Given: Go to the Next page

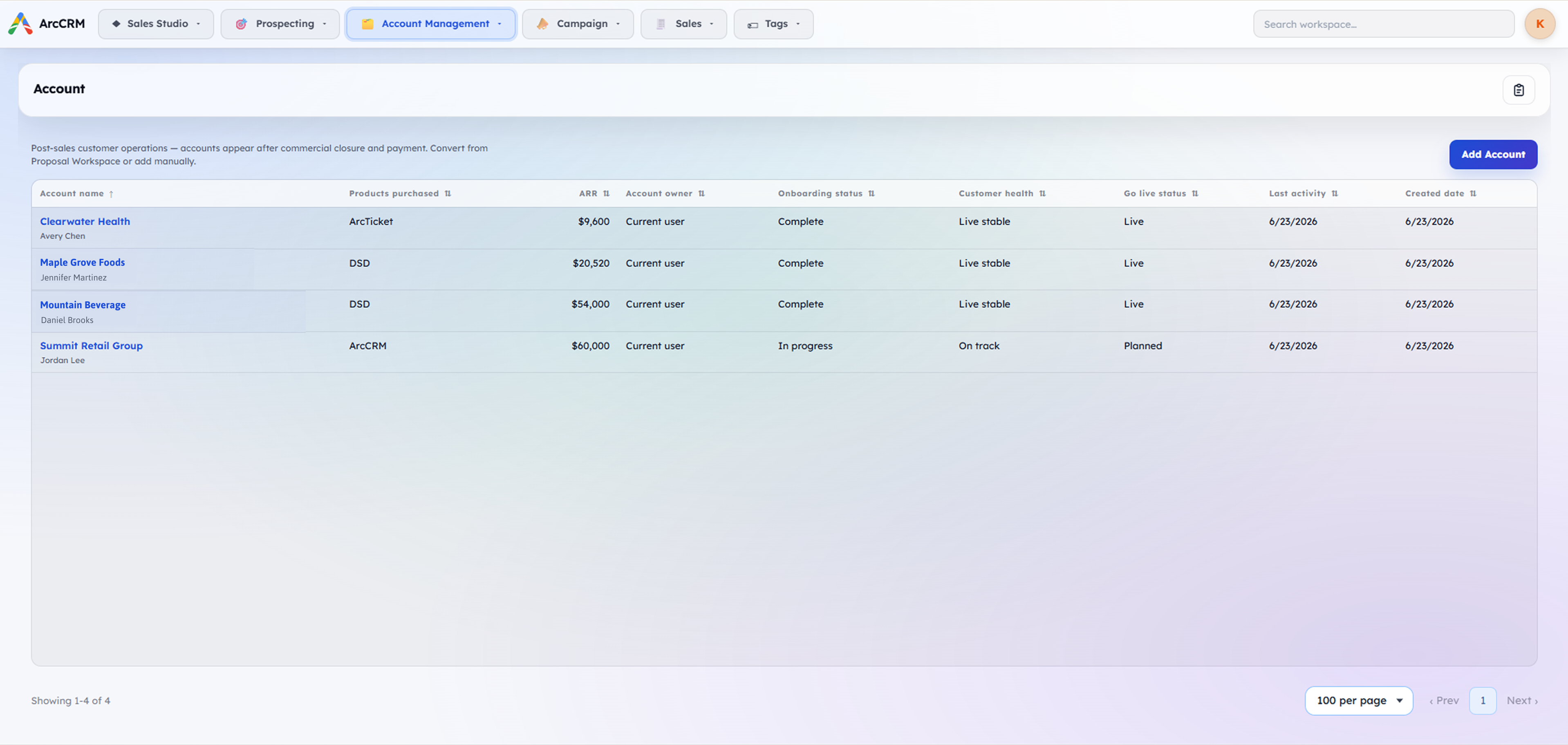Looking at the screenshot, I should pos(1522,700).
